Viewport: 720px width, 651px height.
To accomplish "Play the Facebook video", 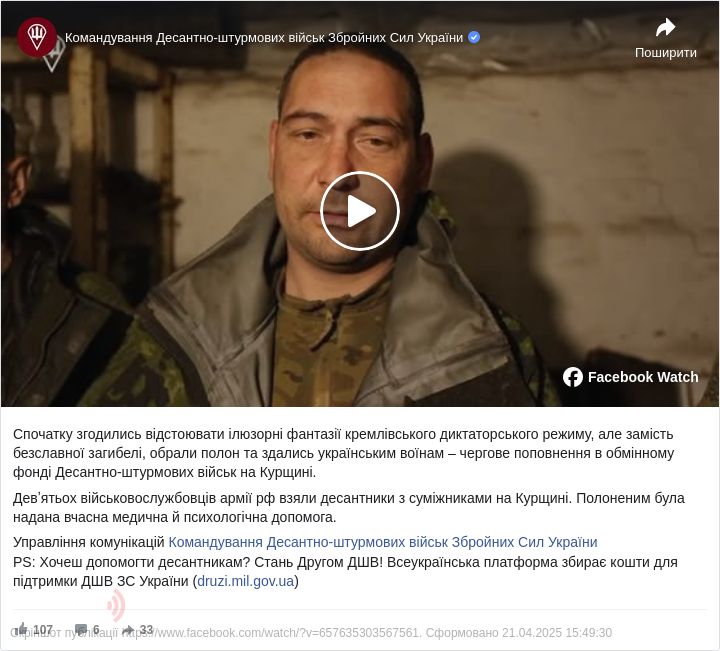I will (360, 211).
